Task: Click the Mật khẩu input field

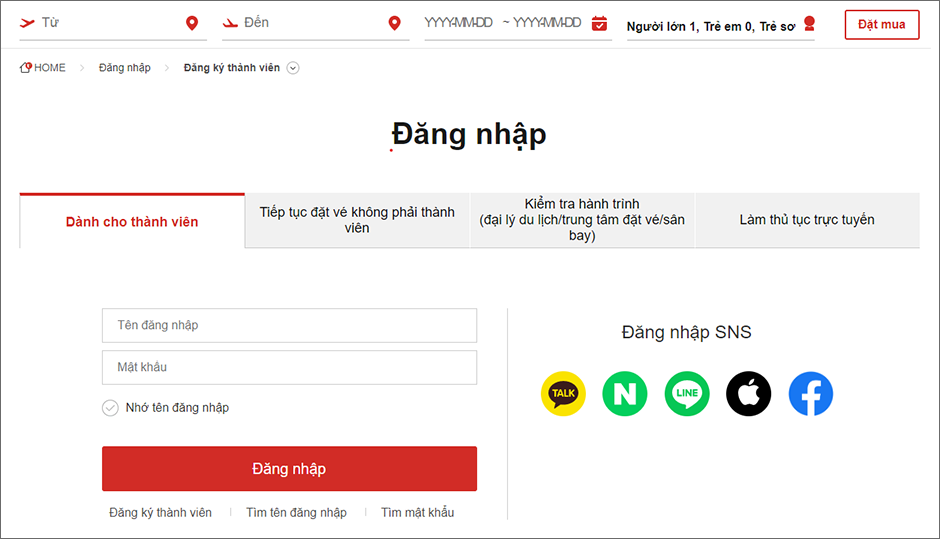Action: (289, 367)
